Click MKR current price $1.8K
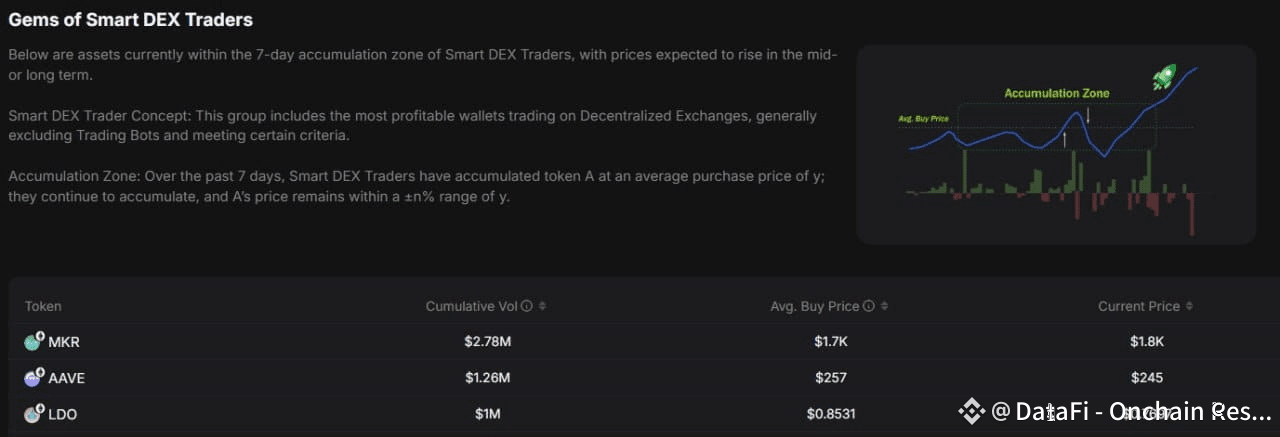The height and width of the screenshot is (437, 1280). coord(1146,342)
